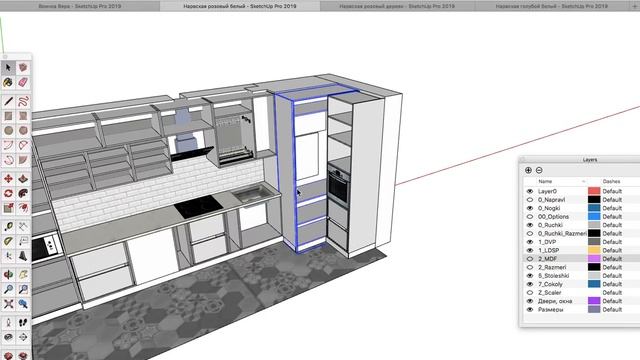
Task: Pick the Circle tool
Action: coord(8,131)
